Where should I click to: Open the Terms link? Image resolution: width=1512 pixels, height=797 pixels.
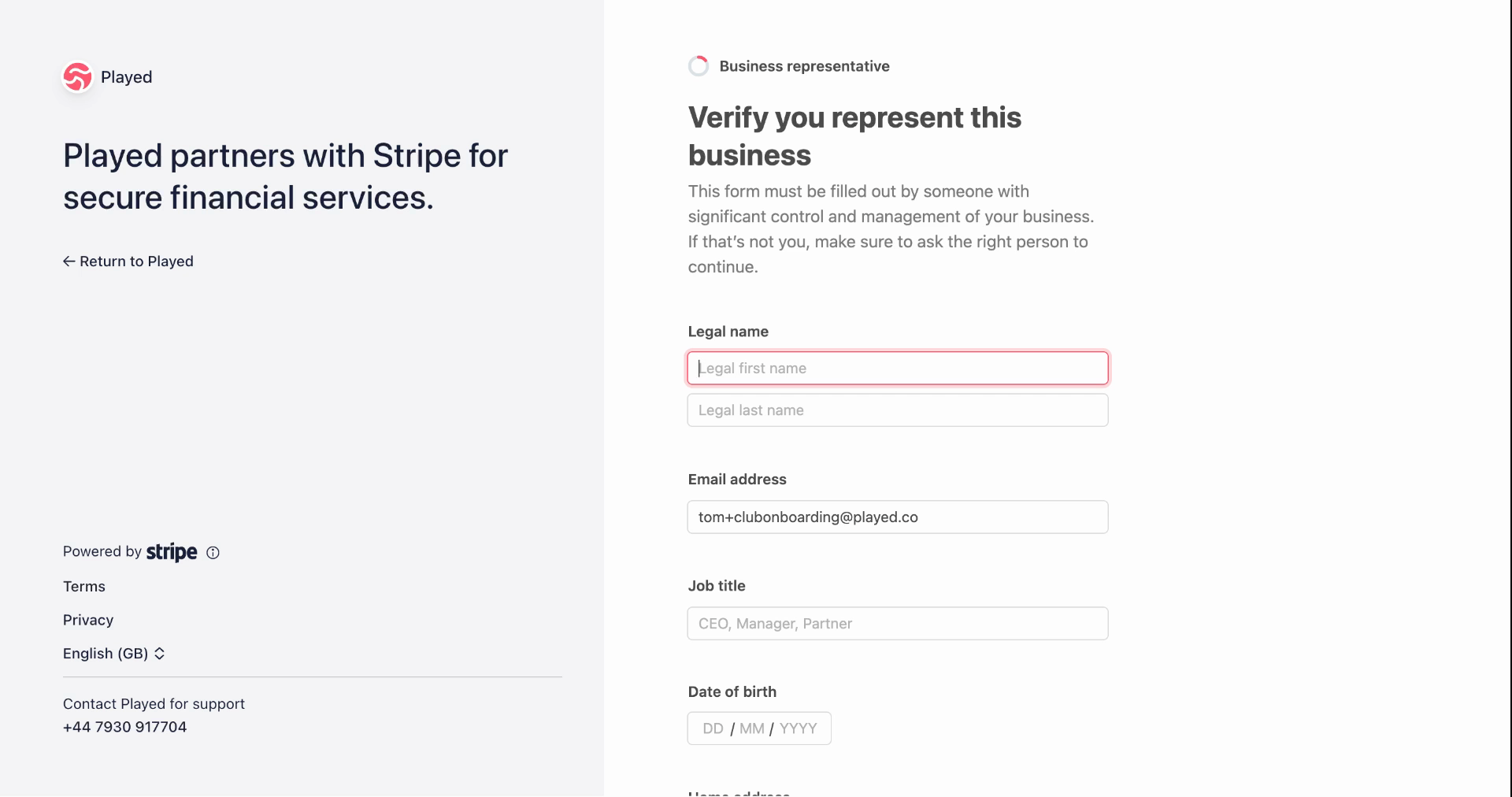tap(84, 587)
